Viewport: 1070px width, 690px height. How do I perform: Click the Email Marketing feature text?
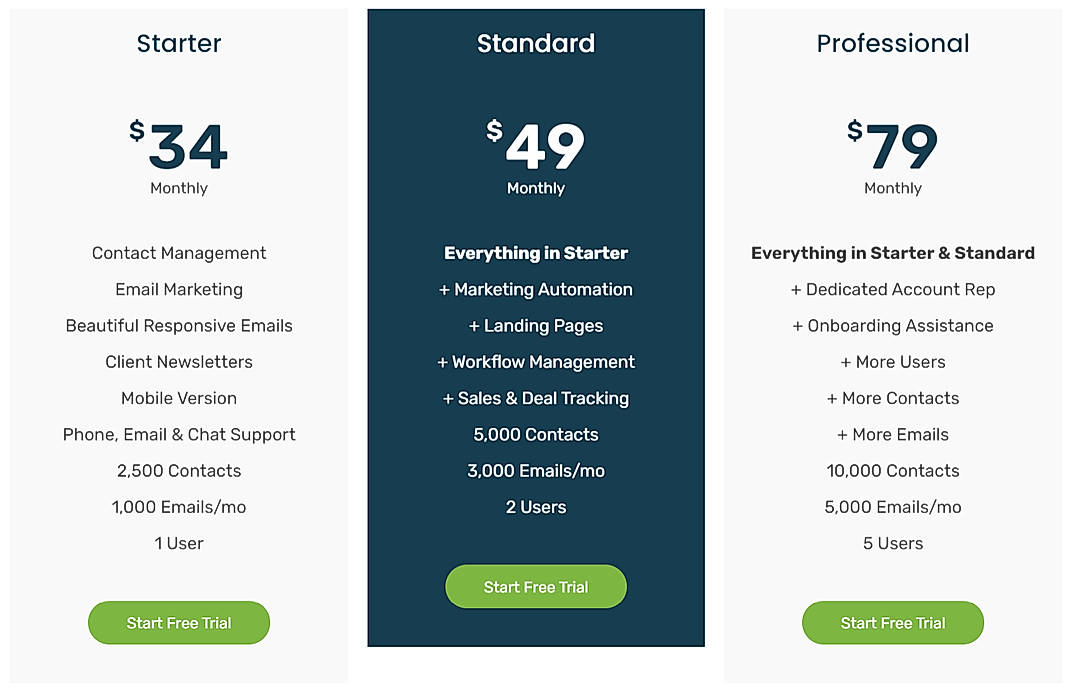178,289
